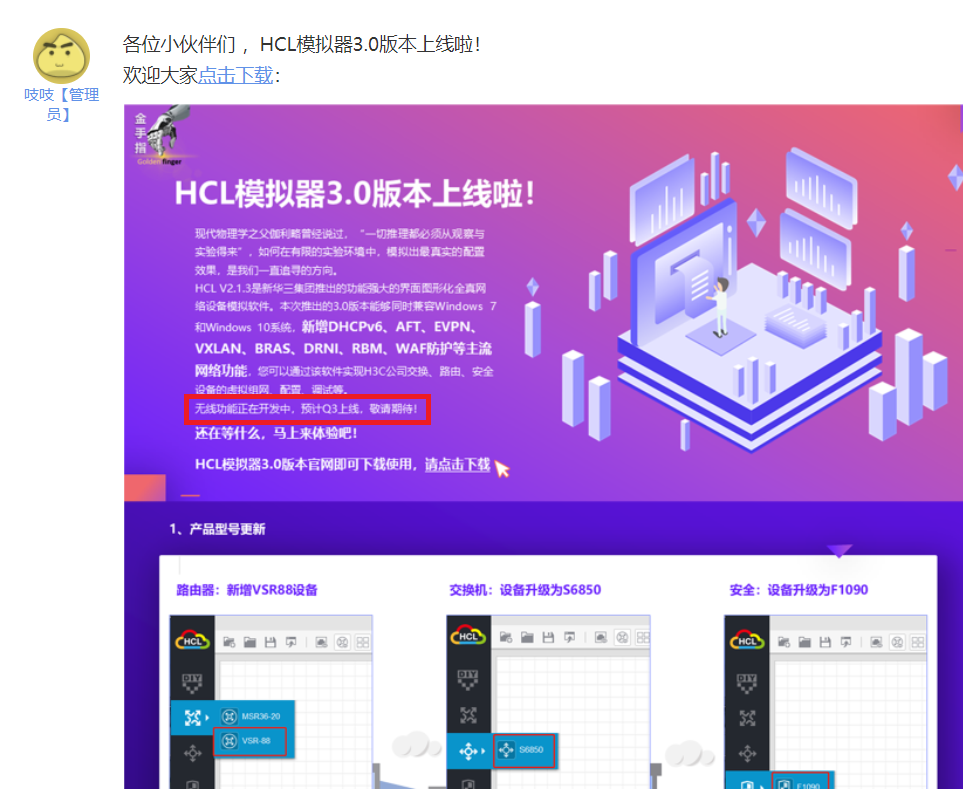
Task: Select the highlighted router category icon in router panel
Action: point(192,717)
